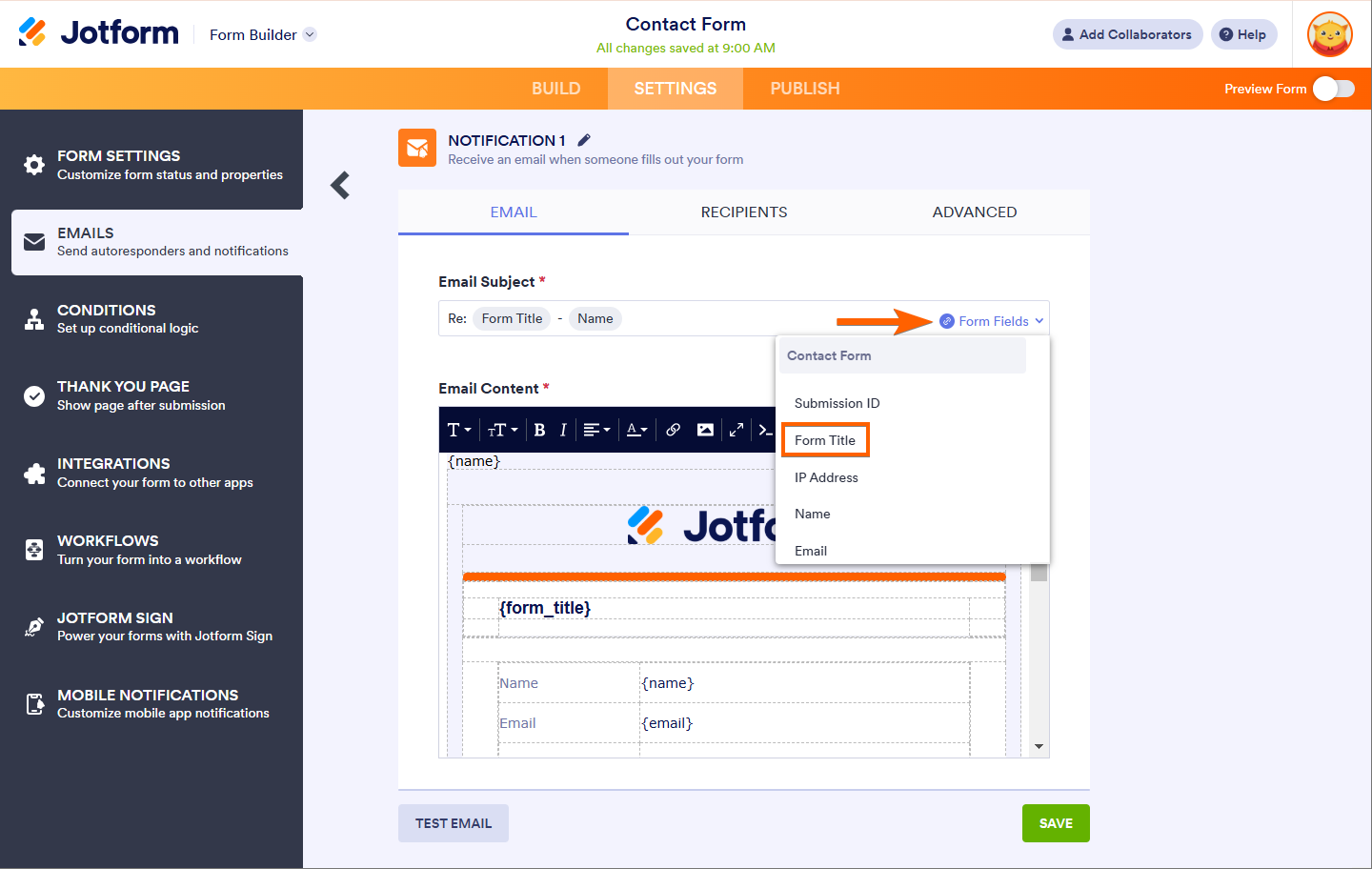The height and width of the screenshot is (869, 1372).
Task: Choose Name from the Form Fields list
Action: (x=813, y=514)
